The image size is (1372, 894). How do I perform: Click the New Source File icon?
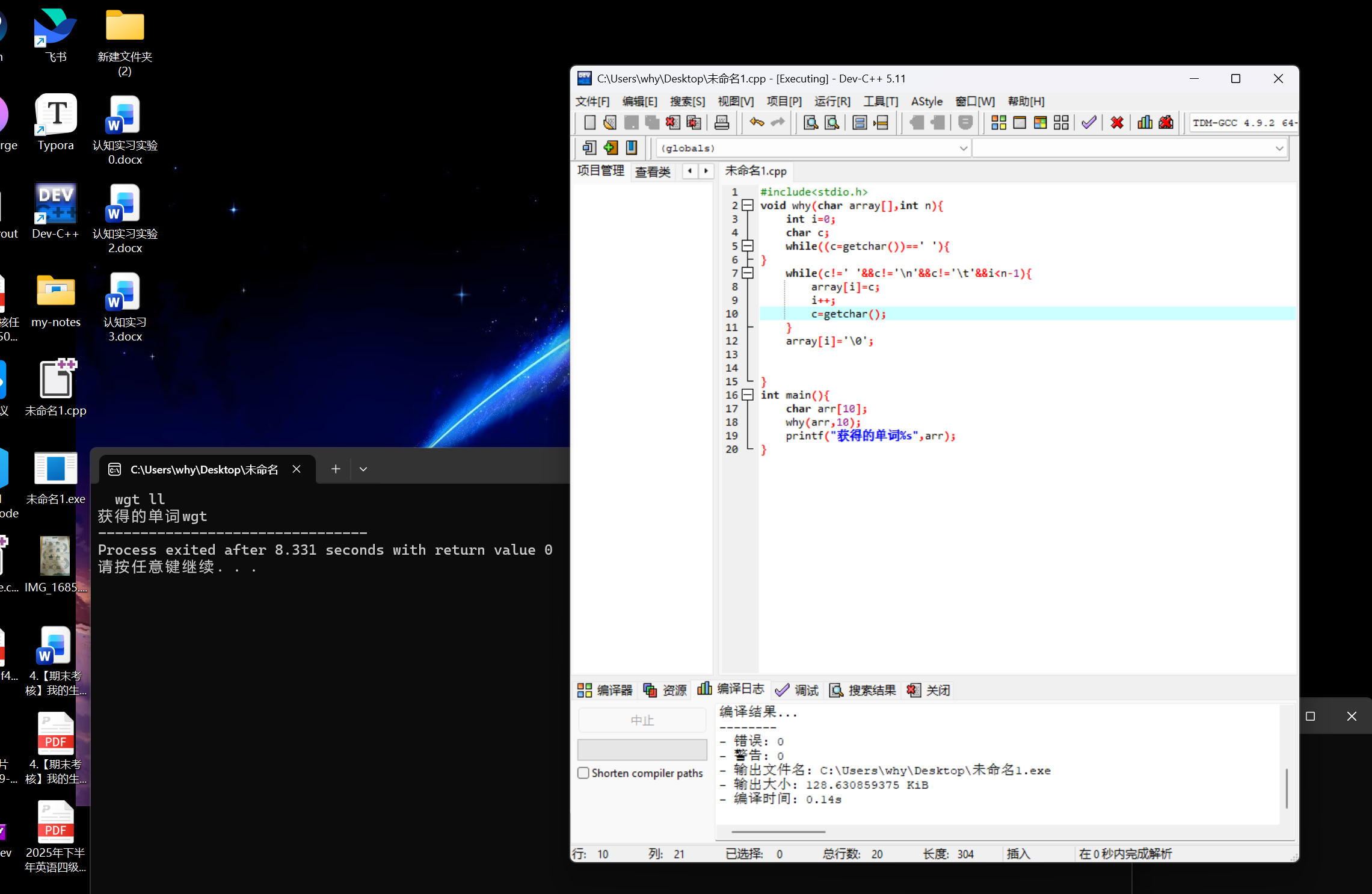point(589,123)
